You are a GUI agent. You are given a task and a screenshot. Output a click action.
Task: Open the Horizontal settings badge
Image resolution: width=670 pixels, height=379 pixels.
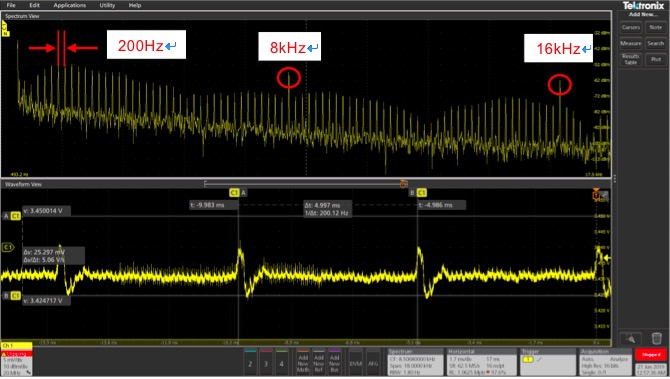click(481, 362)
